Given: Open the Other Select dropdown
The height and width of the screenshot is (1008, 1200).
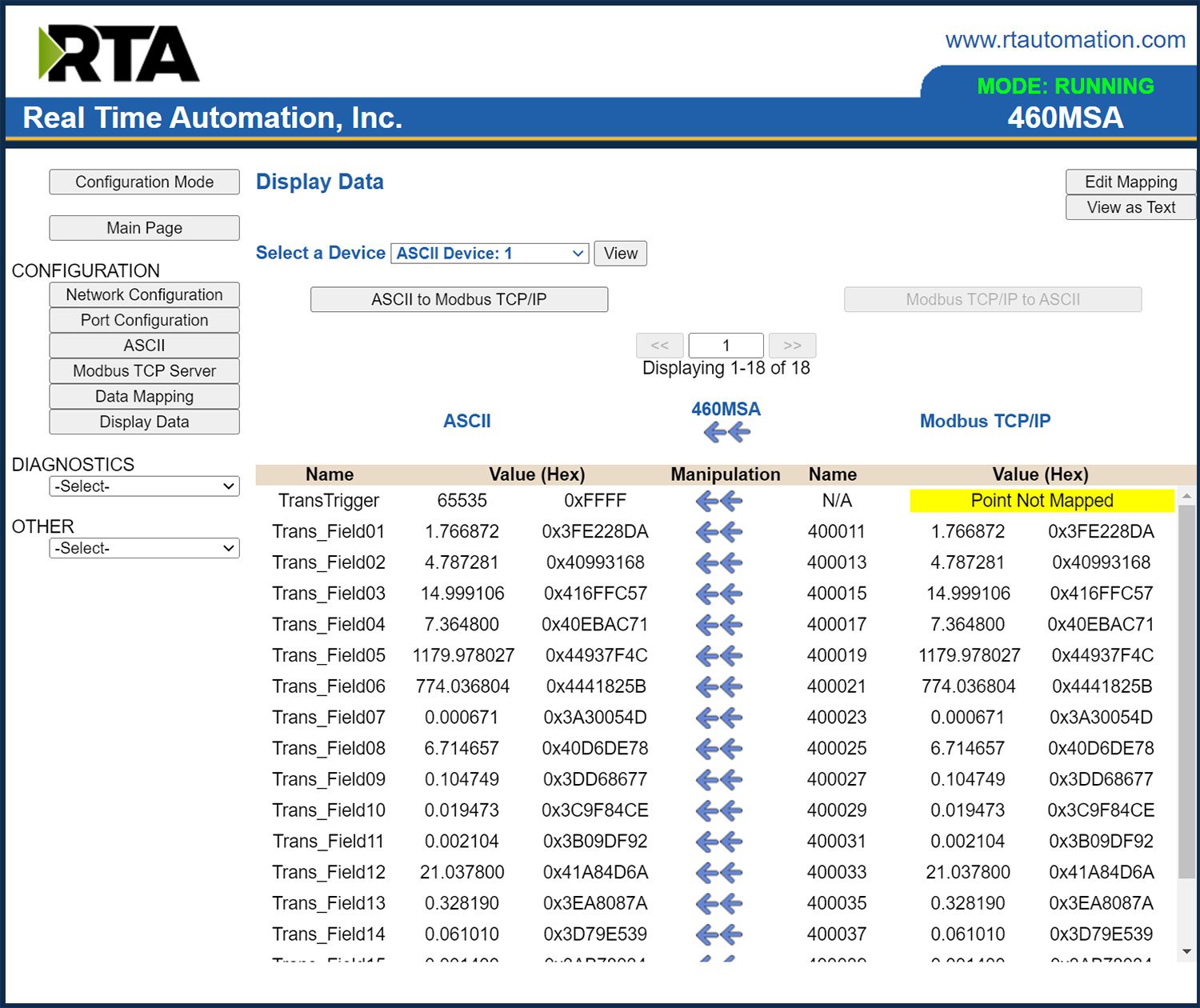Looking at the screenshot, I should pyautogui.click(x=144, y=547).
